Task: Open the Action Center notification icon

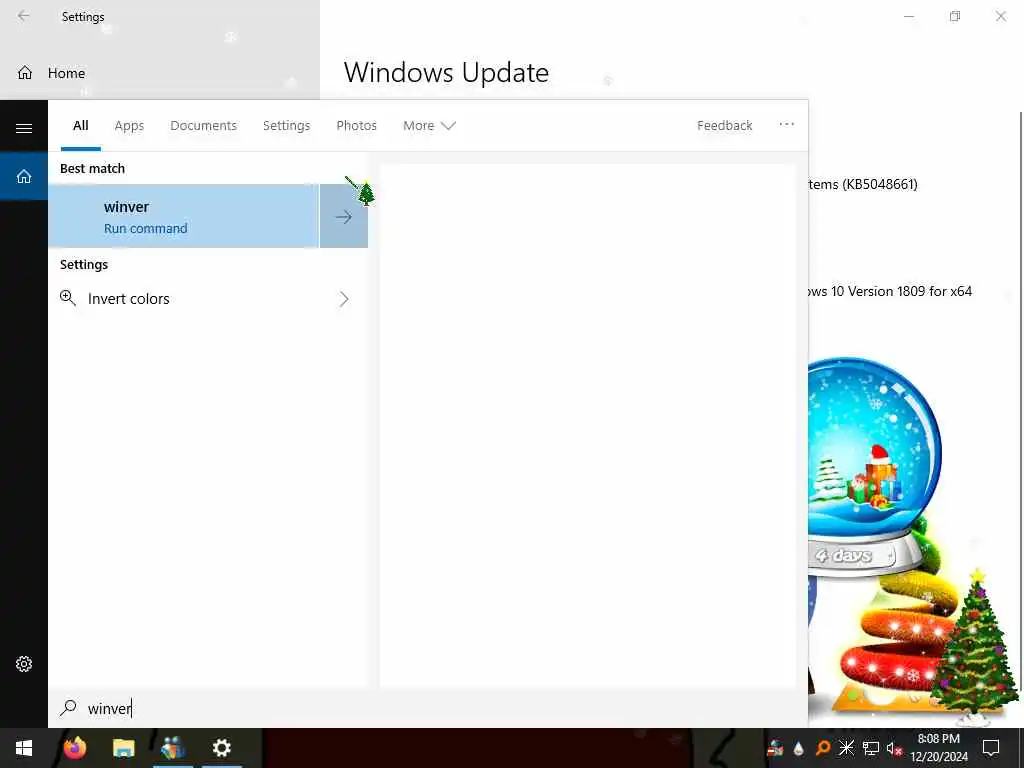Action: [991, 748]
